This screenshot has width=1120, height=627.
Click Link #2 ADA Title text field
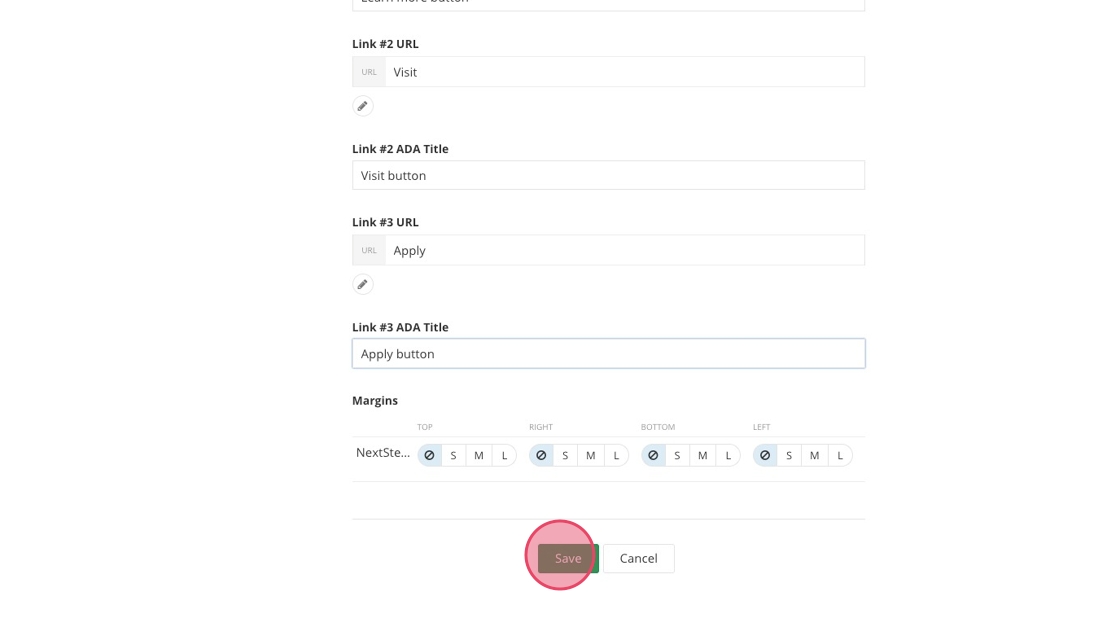608,175
